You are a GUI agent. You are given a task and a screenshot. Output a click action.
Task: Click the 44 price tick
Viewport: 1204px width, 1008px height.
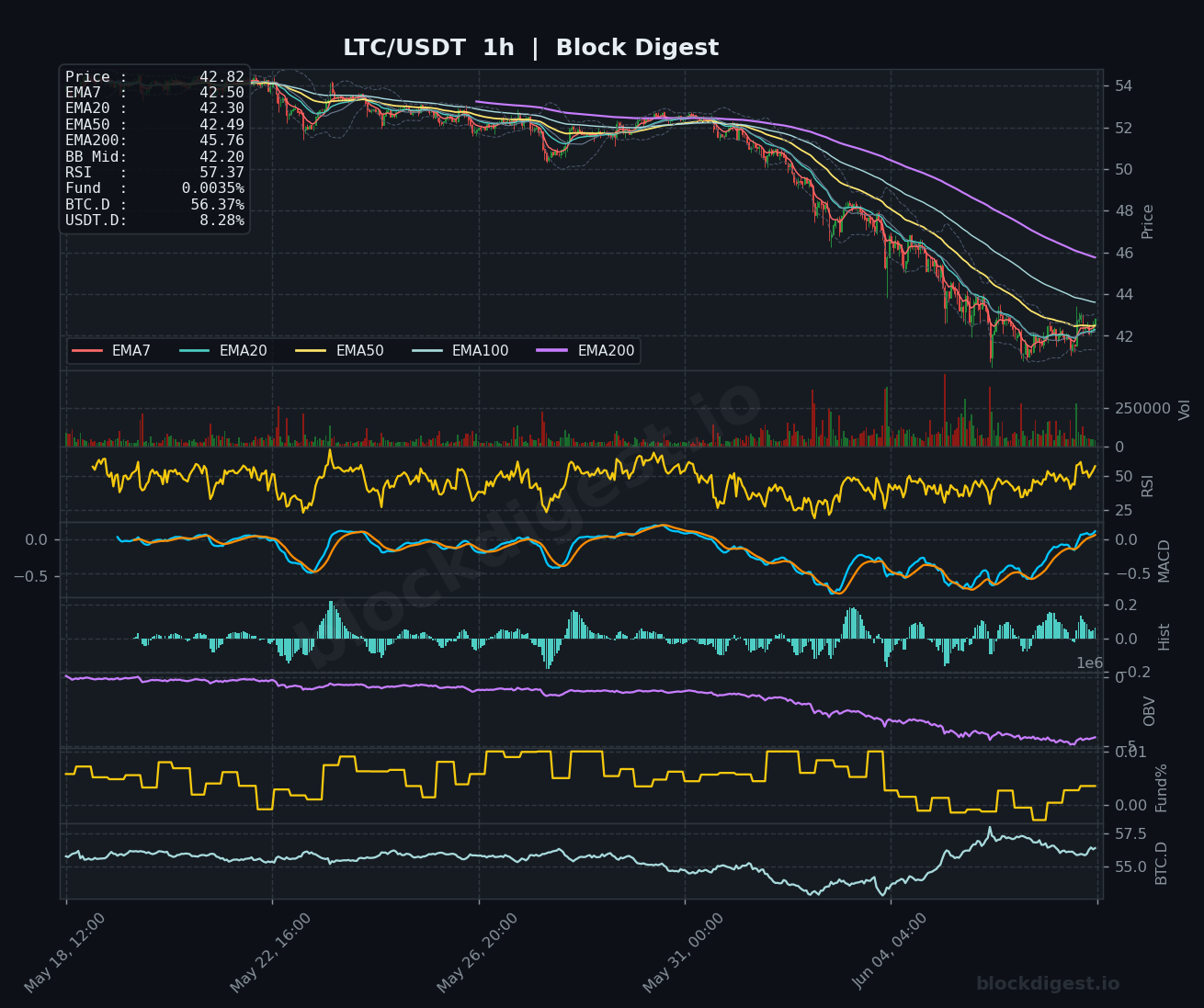pyautogui.click(x=1124, y=295)
